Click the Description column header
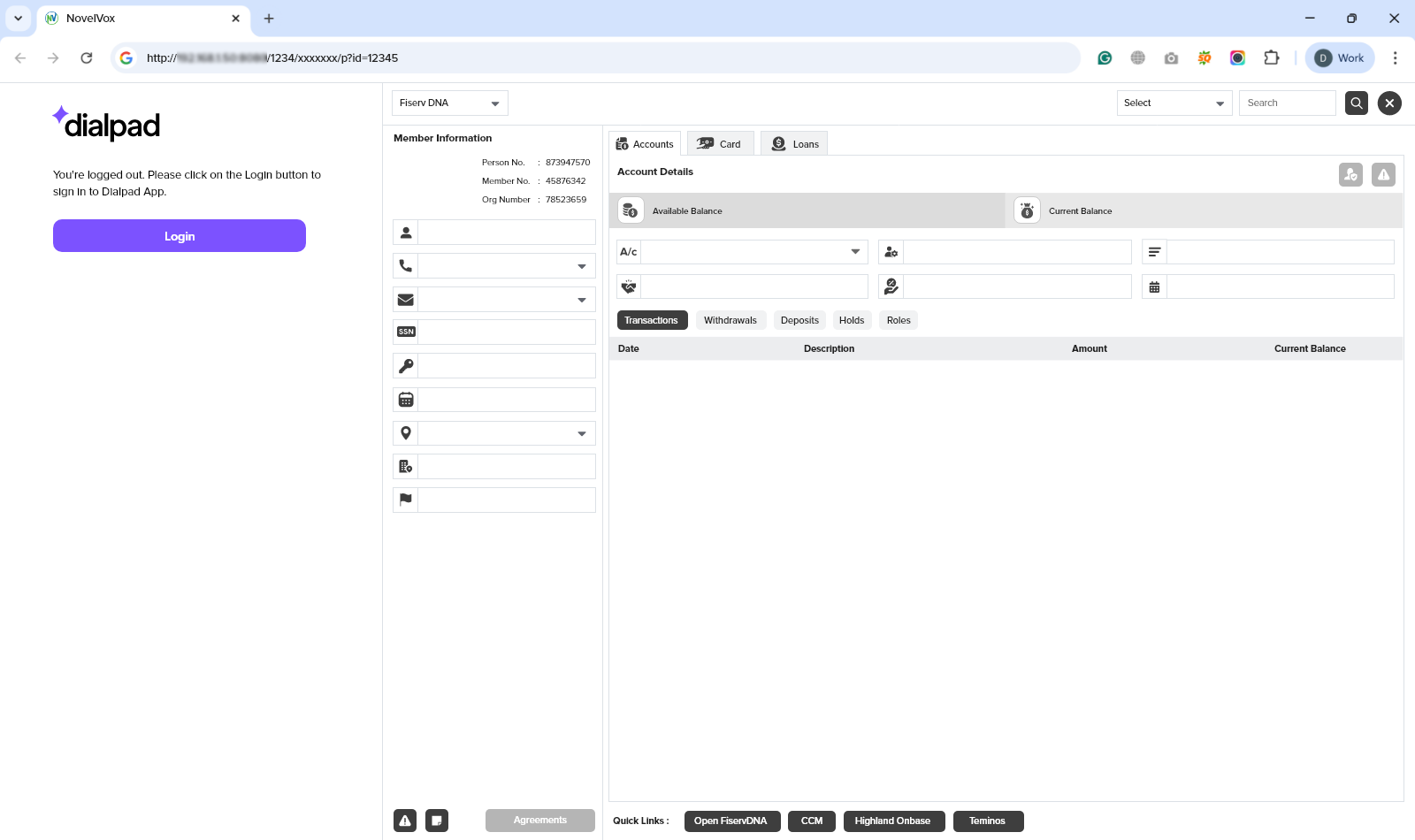 [829, 348]
